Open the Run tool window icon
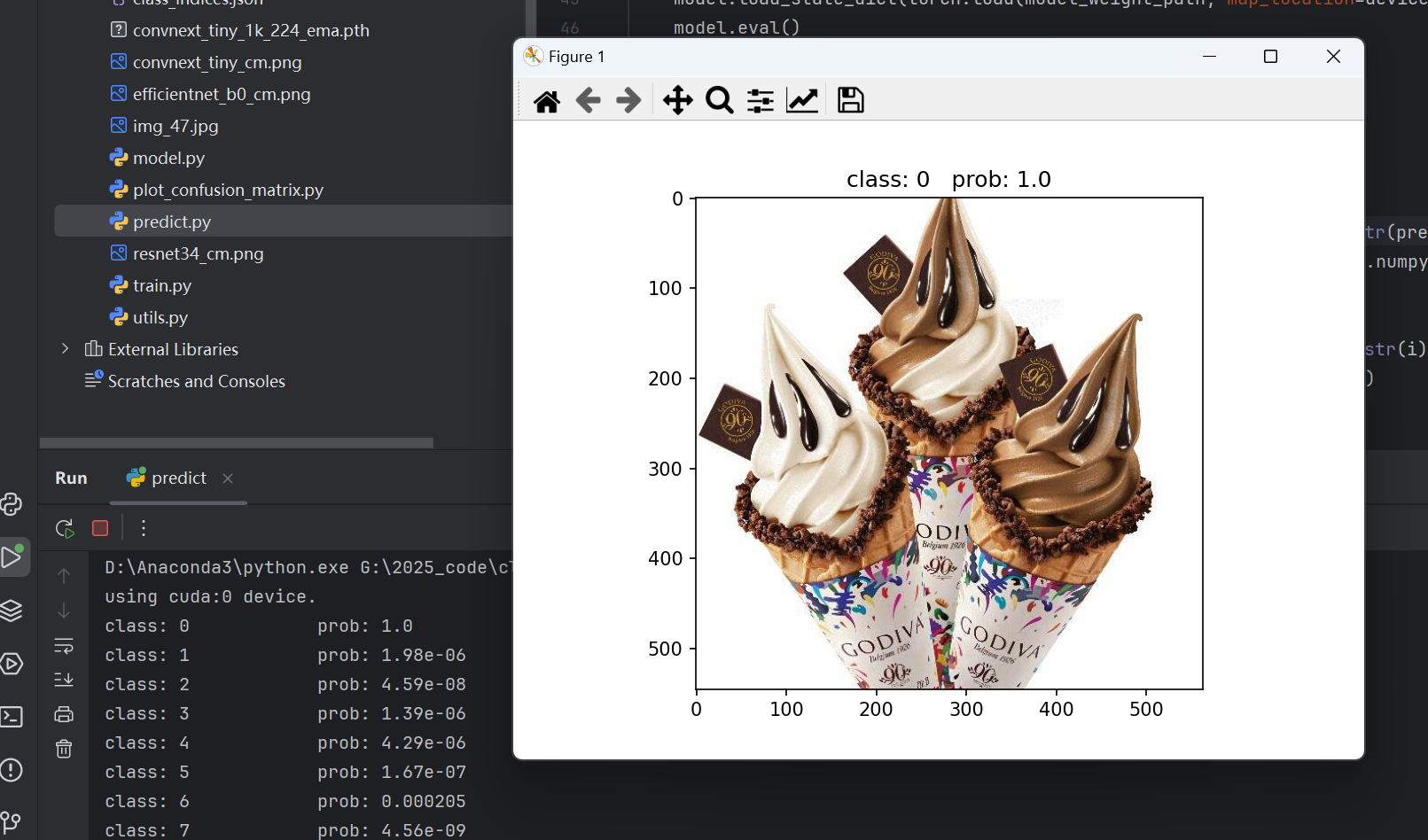Screen dimensions: 1428x840 pyautogui.click(x=12, y=557)
